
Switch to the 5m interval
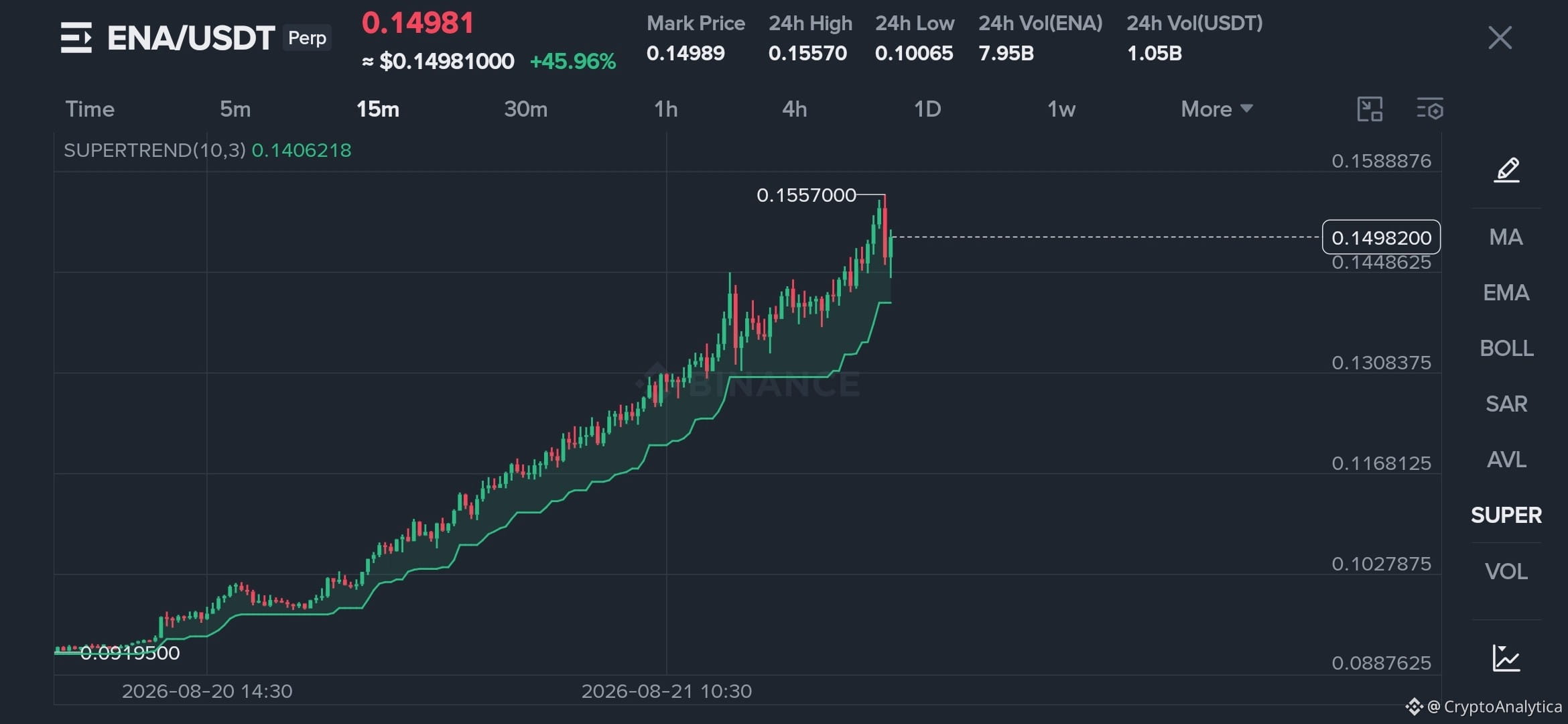pyautogui.click(x=235, y=109)
